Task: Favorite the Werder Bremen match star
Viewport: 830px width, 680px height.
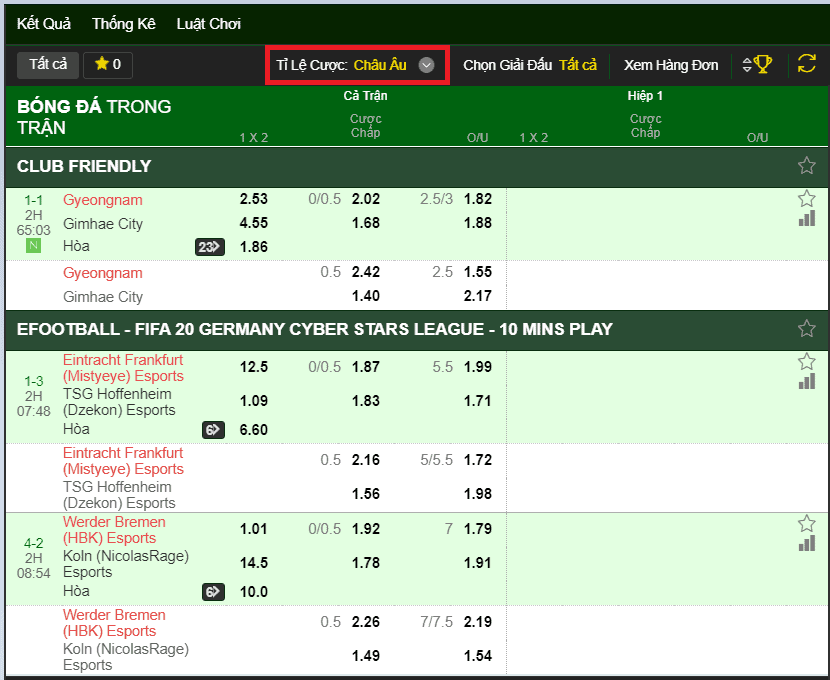Action: pyautogui.click(x=807, y=524)
